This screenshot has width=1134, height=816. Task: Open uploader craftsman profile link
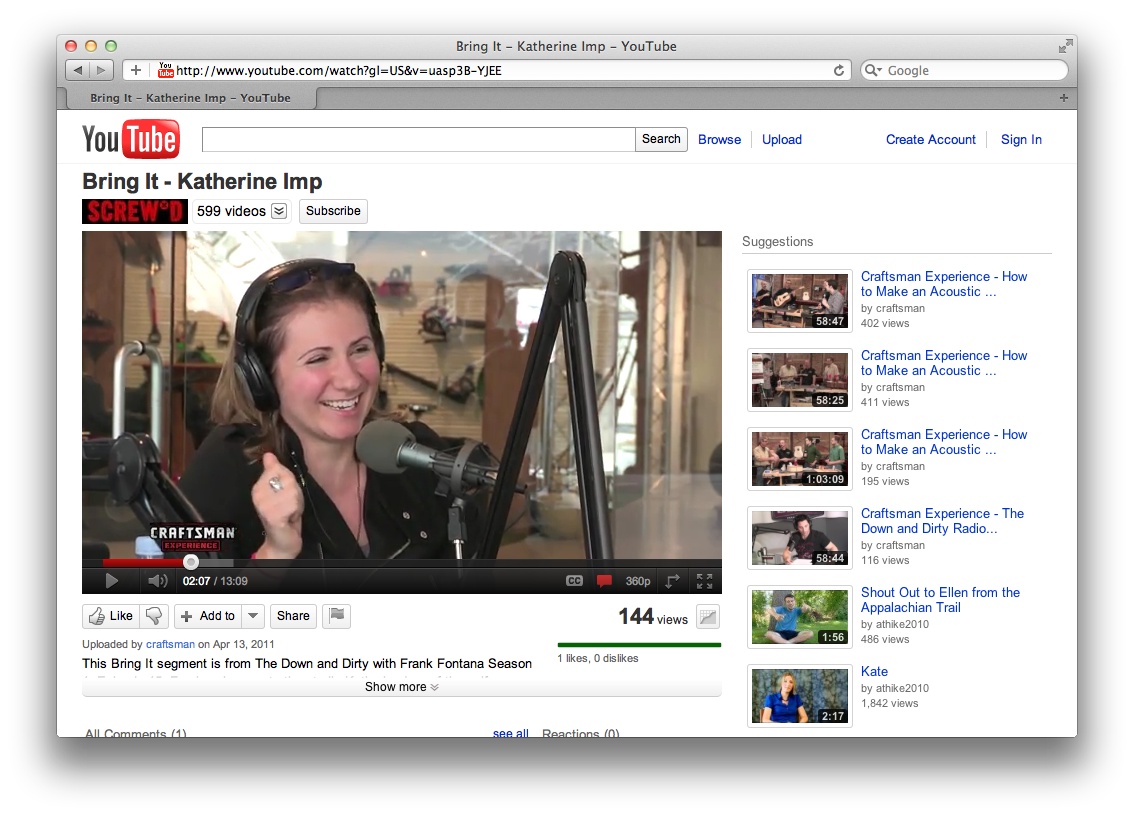[x=170, y=644]
